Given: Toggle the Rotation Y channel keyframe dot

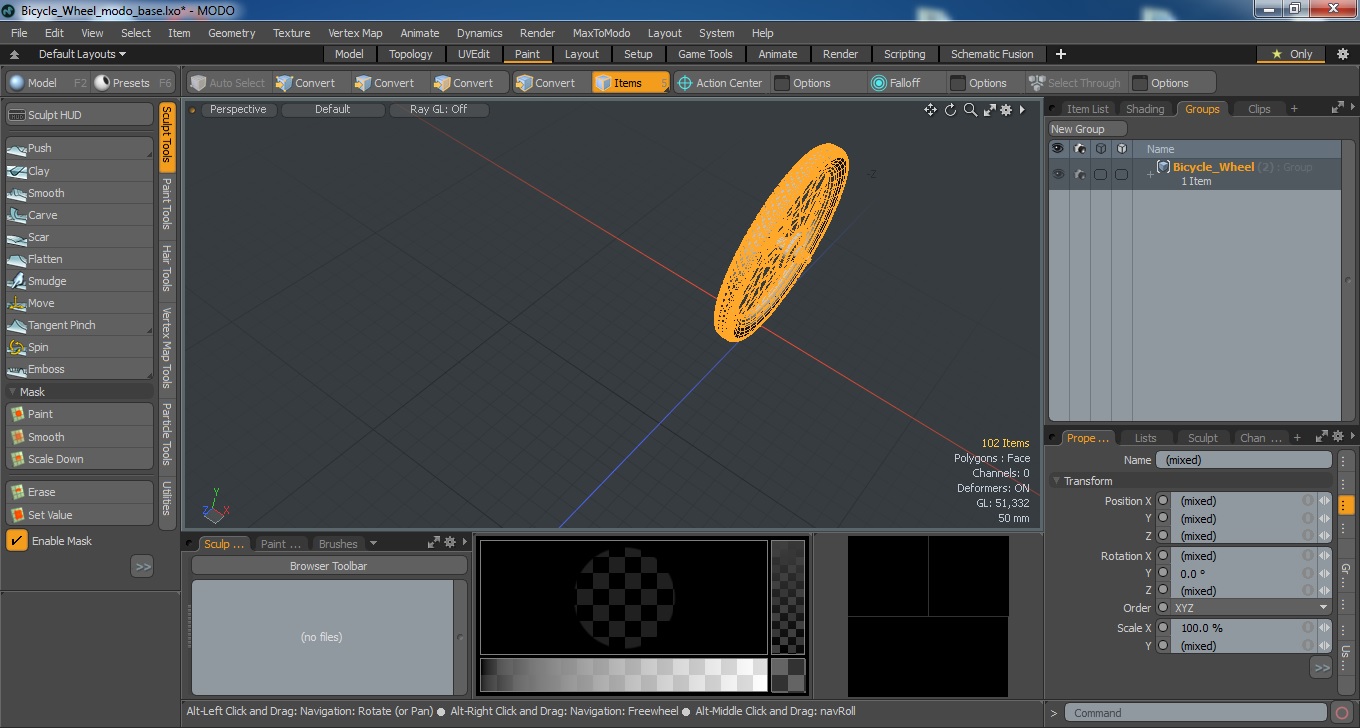Looking at the screenshot, I should tap(1163, 574).
